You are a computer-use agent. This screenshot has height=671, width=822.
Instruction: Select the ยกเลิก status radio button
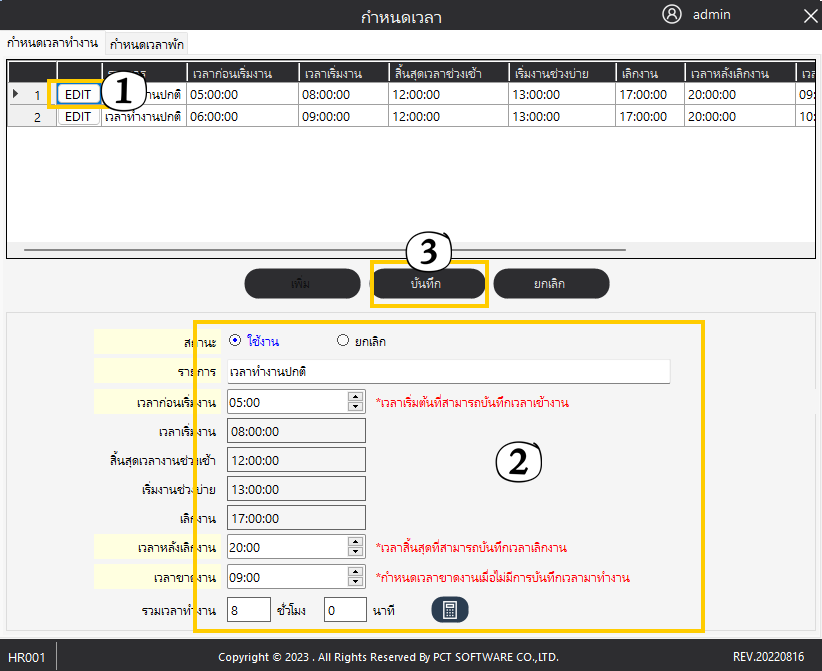pos(343,340)
